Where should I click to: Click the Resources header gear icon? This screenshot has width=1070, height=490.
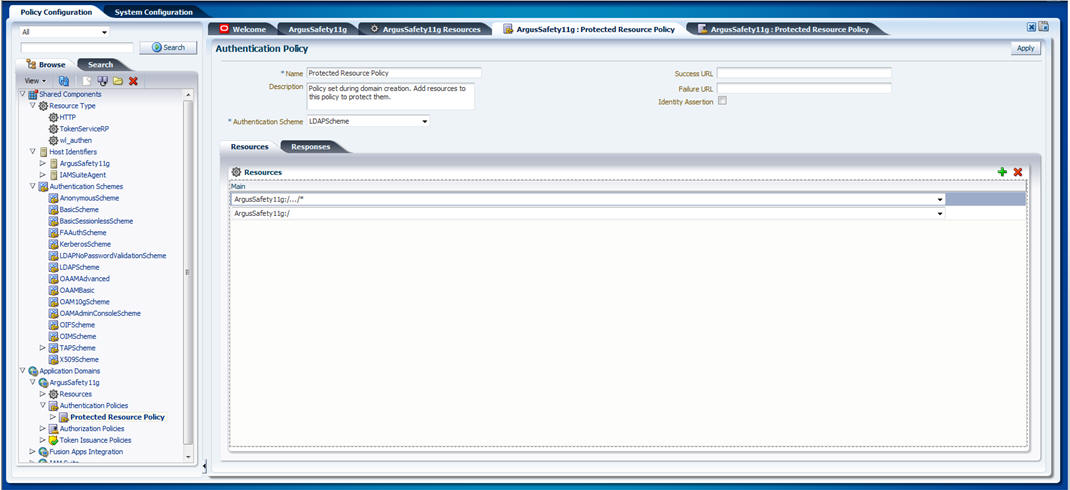[x=237, y=172]
